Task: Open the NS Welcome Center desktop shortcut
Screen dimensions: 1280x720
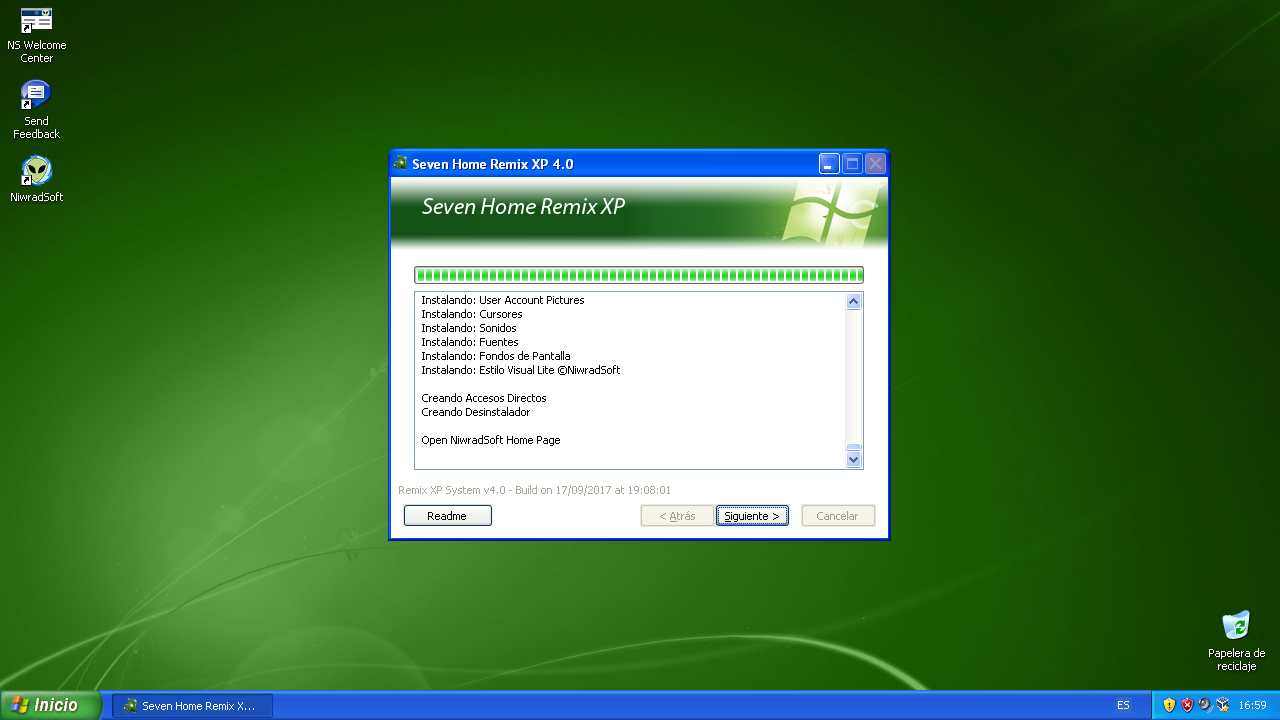Action: [36, 25]
